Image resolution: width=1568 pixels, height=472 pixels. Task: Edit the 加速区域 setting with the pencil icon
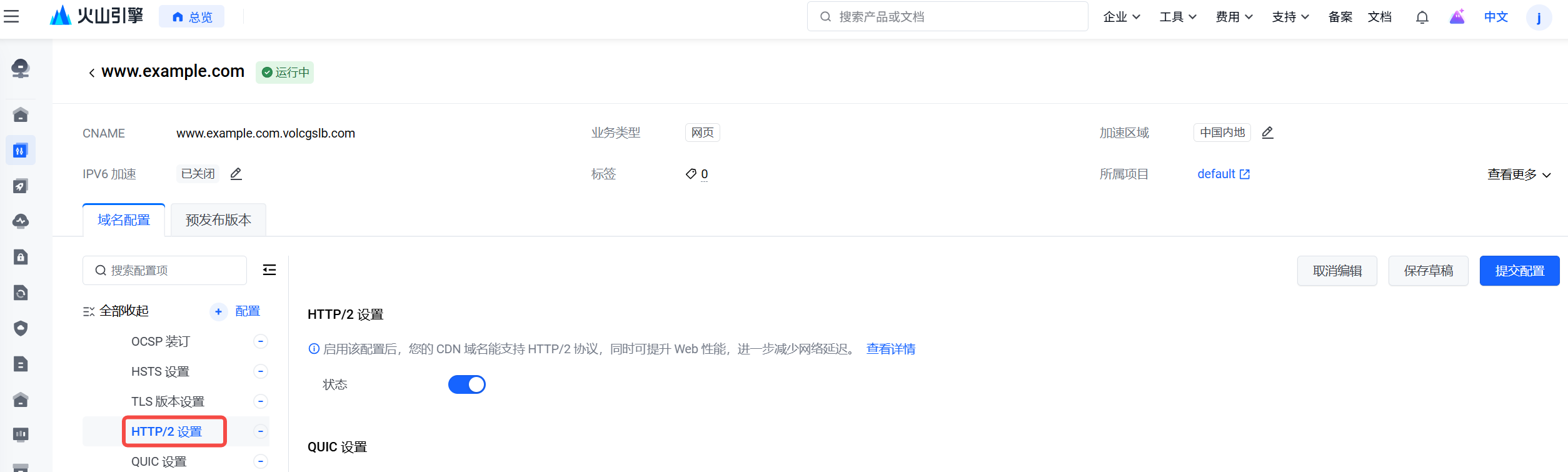(x=1267, y=133)
